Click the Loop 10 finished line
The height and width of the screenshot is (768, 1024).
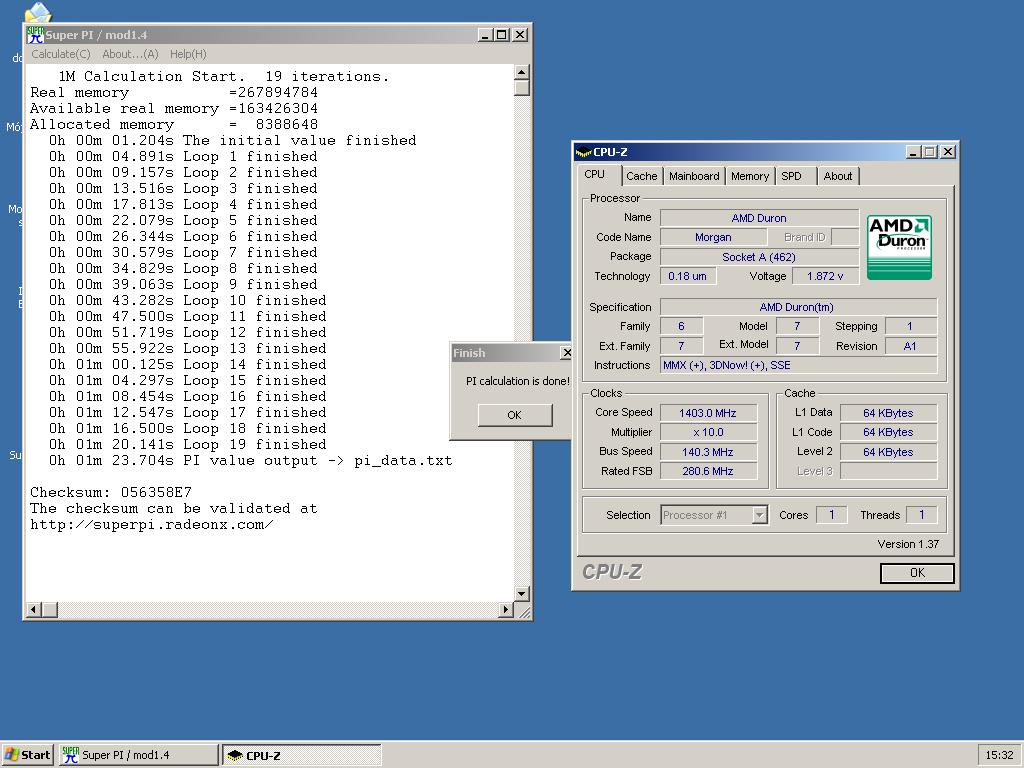coord(187,300)
